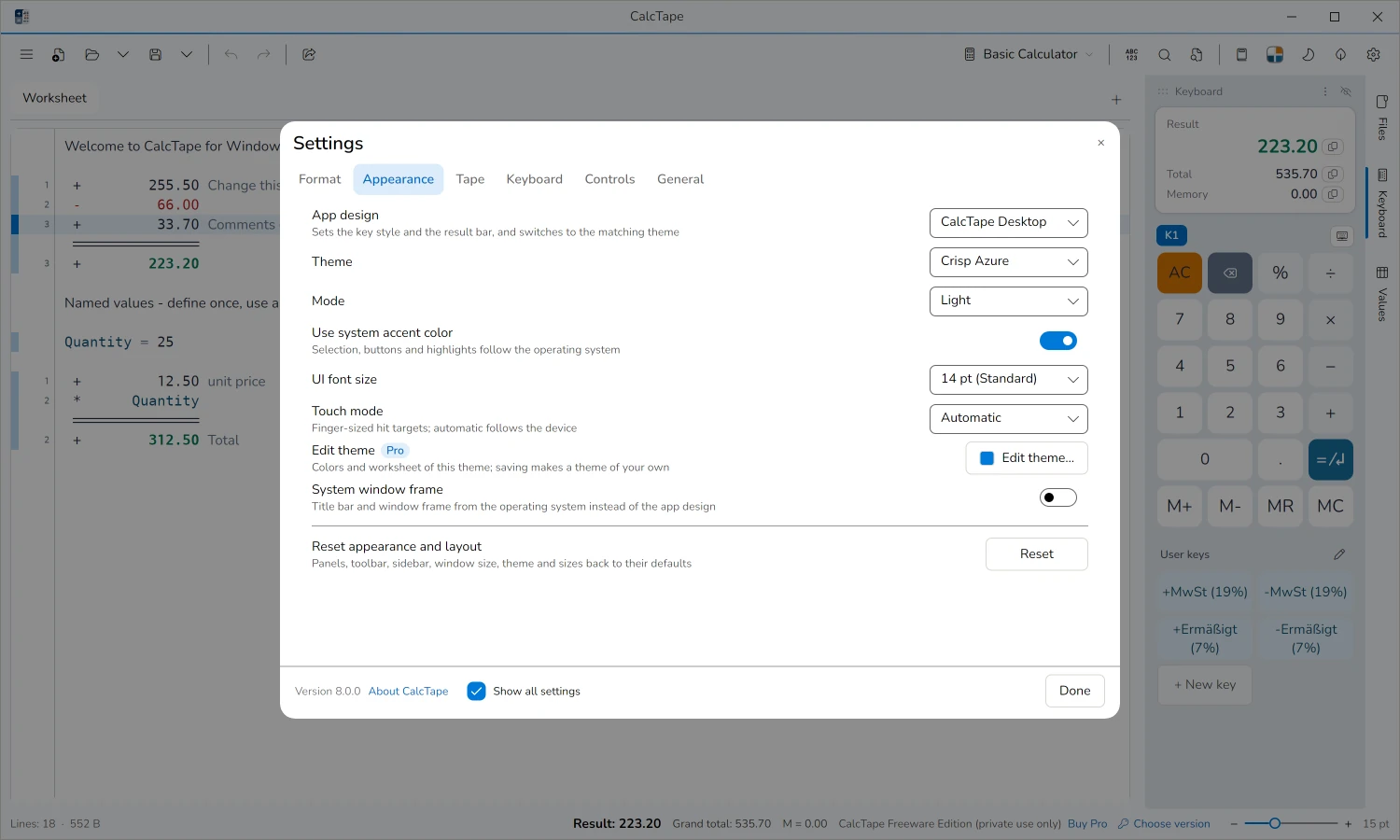This screenshot has height=840, width=1400.
Task: Click the pencil edit user keys icon
Action: pyautogui.click(x=1339, y=554)
